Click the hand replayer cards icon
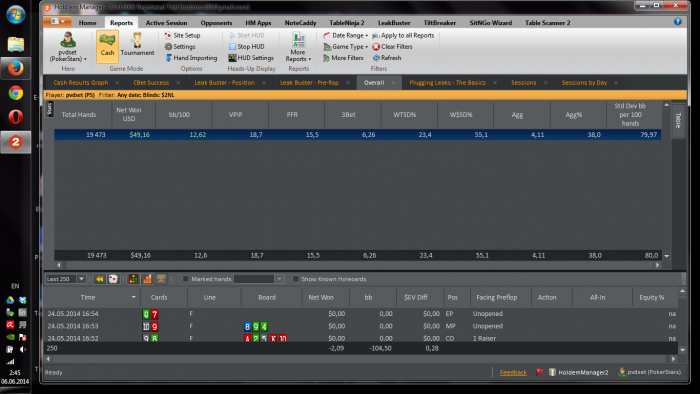The height and width of the screenshot is (394, 700). coord(113,279)
